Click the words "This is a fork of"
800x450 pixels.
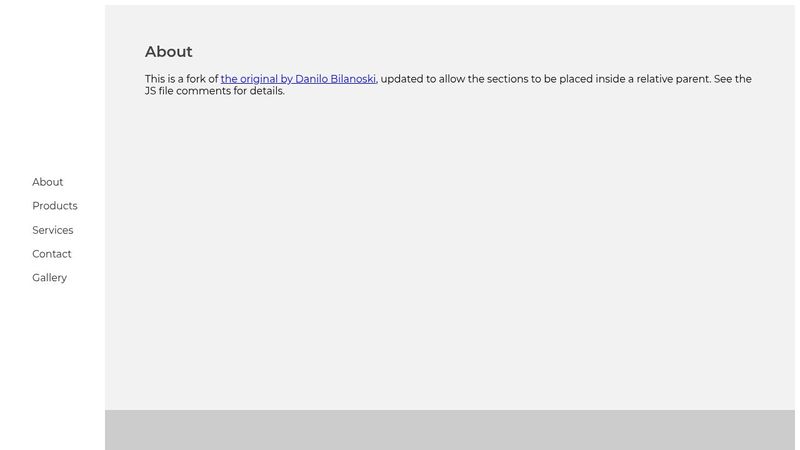click(x=182, y=79)
